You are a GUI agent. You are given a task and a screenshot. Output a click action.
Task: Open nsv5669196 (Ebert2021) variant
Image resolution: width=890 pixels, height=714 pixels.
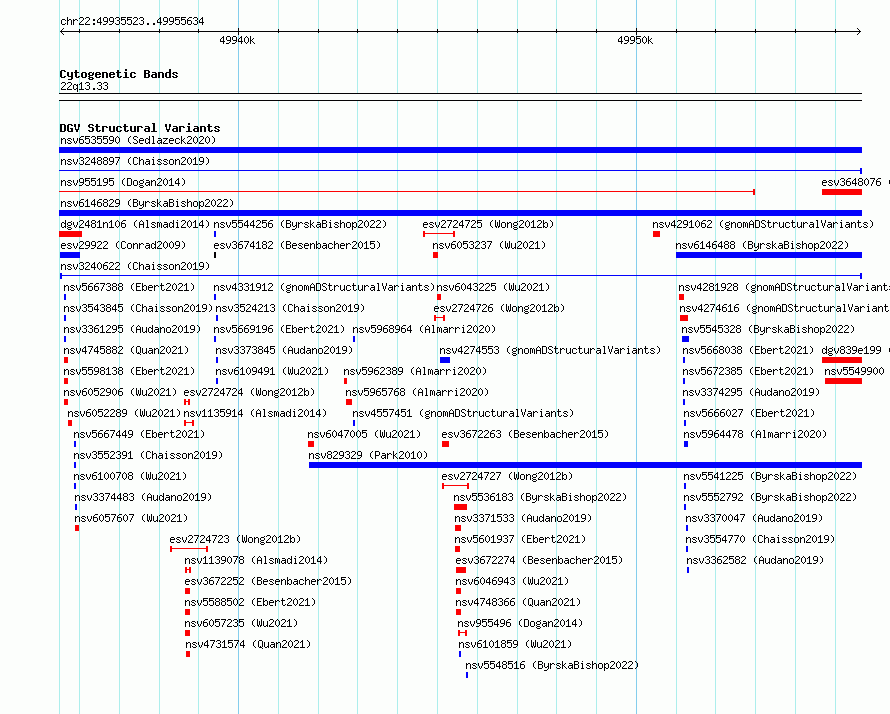279,329
